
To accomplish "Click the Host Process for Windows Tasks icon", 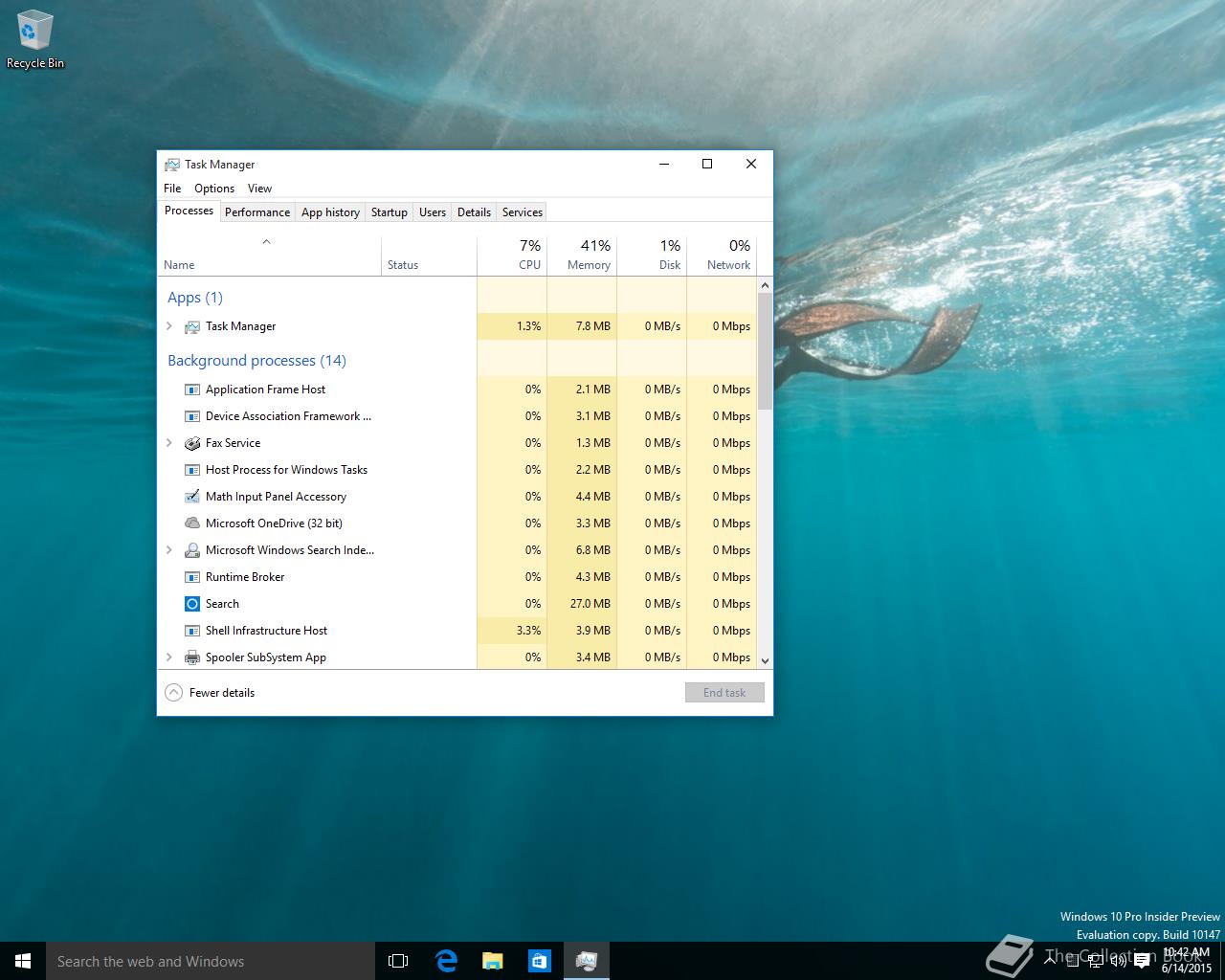I will click(191, 470).
